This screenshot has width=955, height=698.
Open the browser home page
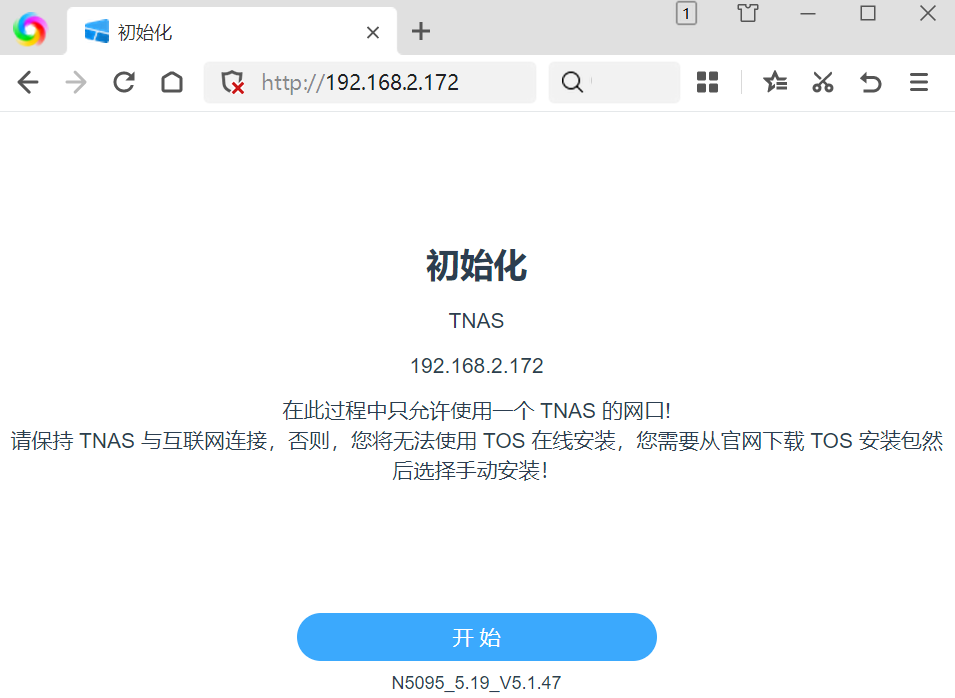tap(172, 82)
